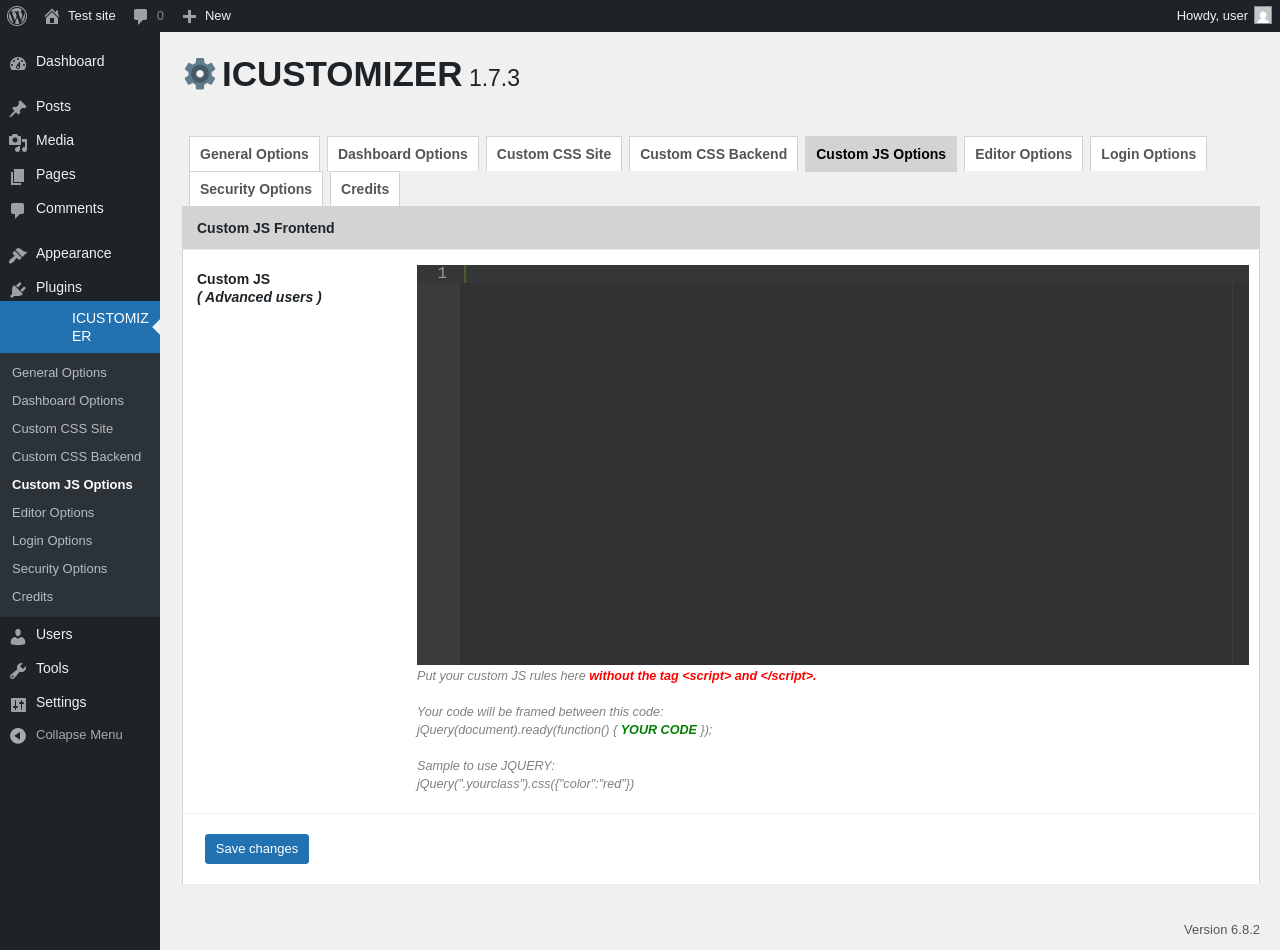Switch to the Editor Options tab
This screenshot has height=950, width=1280.
[1023, 154]
